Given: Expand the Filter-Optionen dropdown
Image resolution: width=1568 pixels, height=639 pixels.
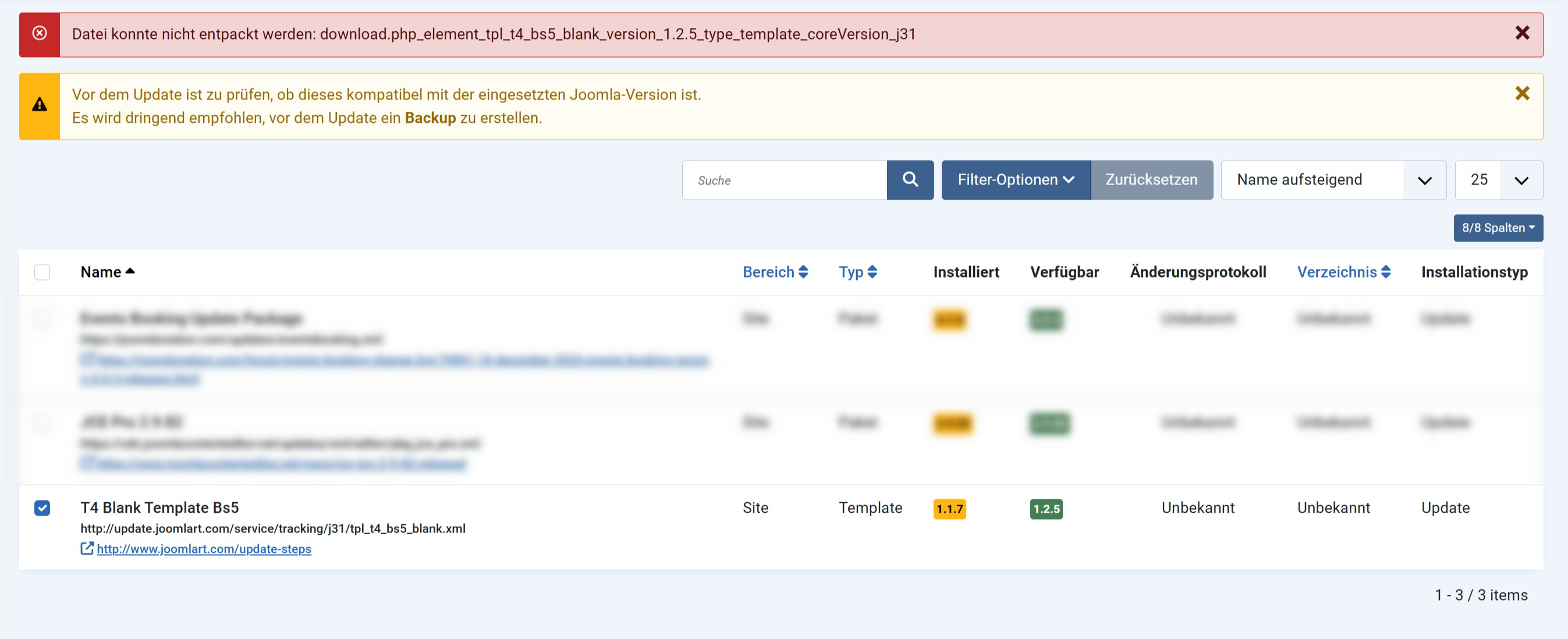Looking at the screenshot, I should point(1015,179).
